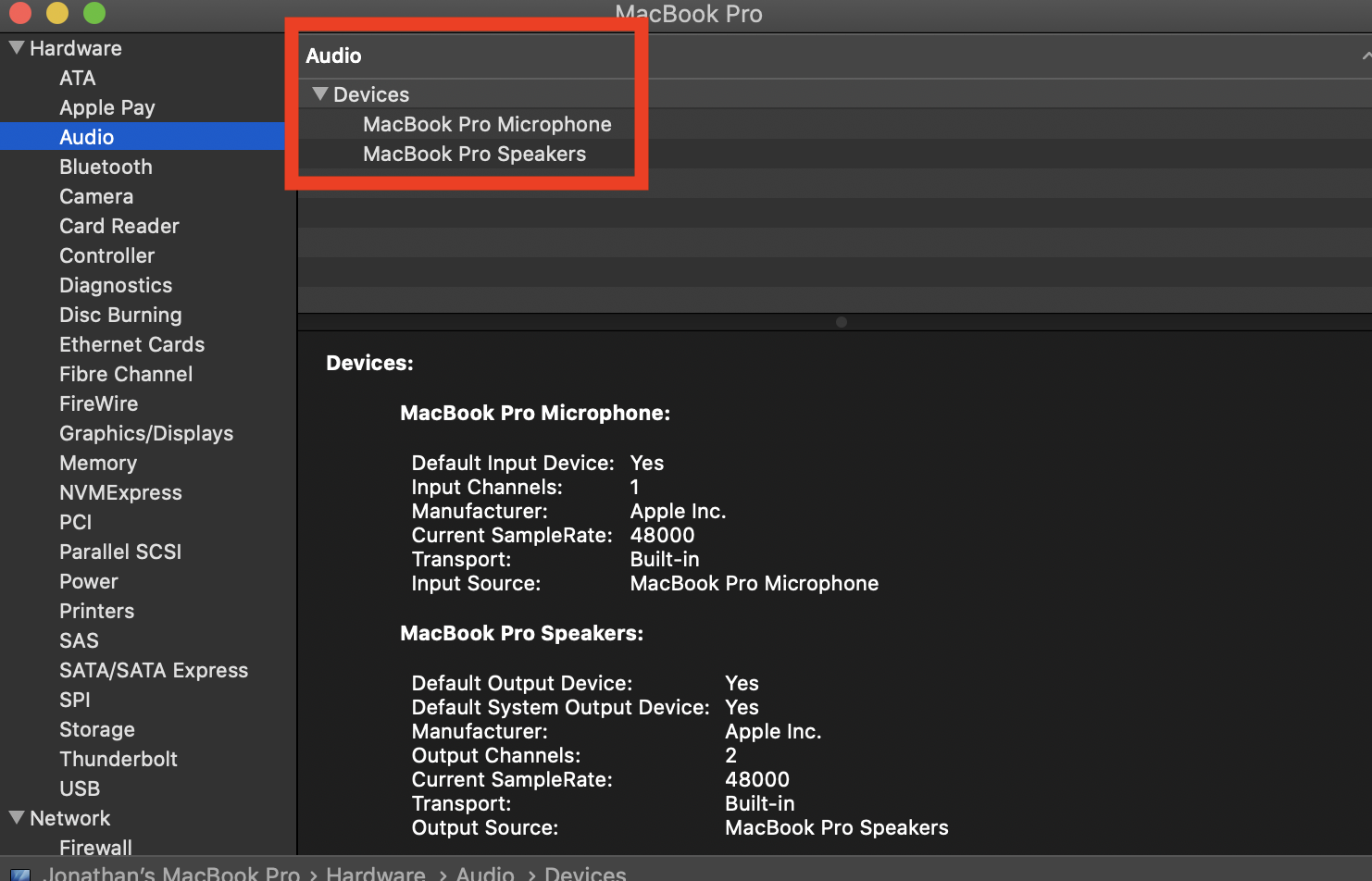Screen dimensions: 1372x881
Task: Select NVMExpress in the sidebar
Action: pos(120,492)
